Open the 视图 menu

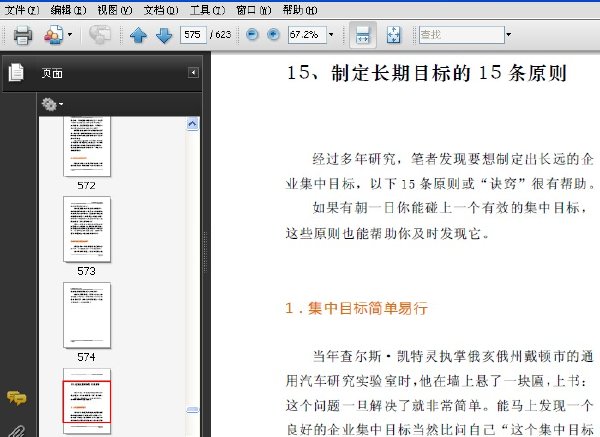click(x=115, y=10)
